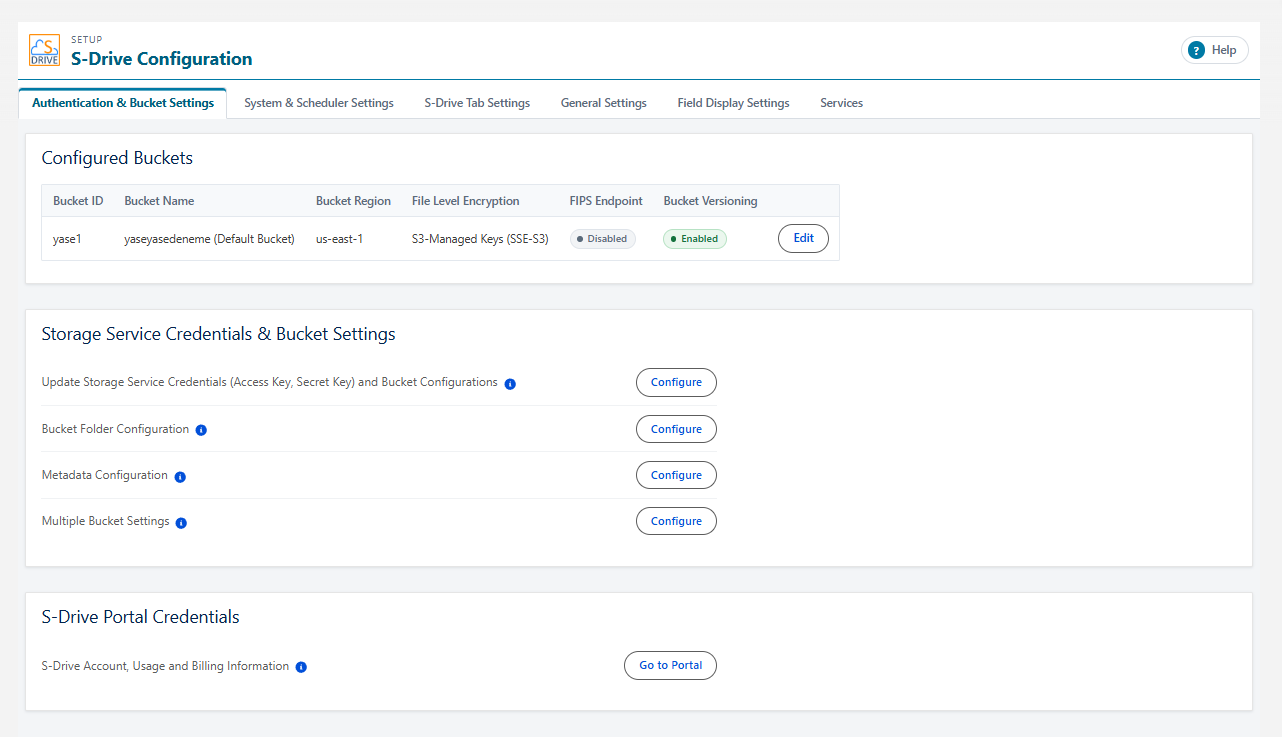Open the System & Scheduler Settings tab
Image resolution: width=1282 pixels, height=737 pixels.
click(319, 103)
